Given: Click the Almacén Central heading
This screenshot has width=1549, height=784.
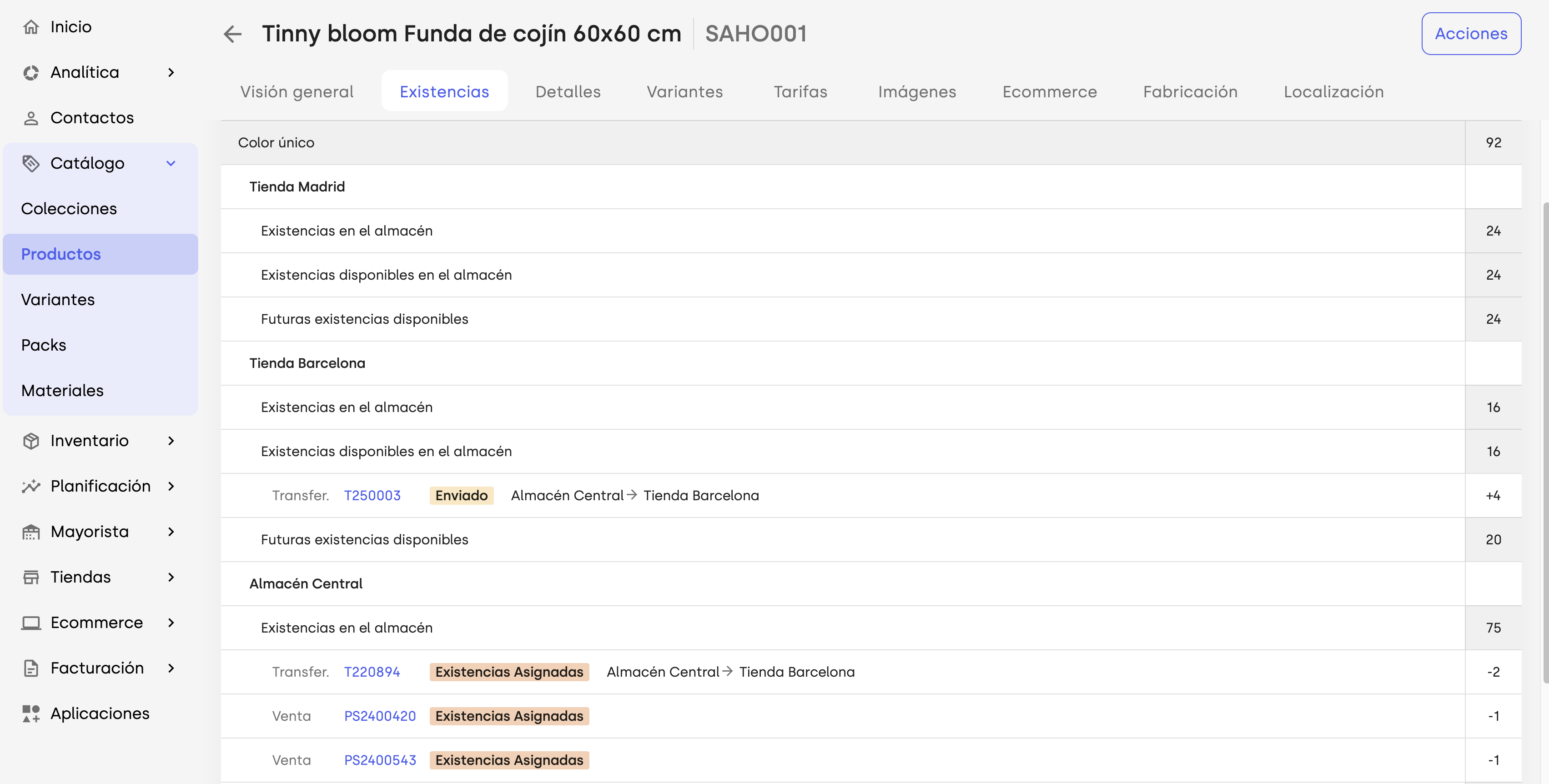Looking at the screenshot, I should [x=306, y=584].
